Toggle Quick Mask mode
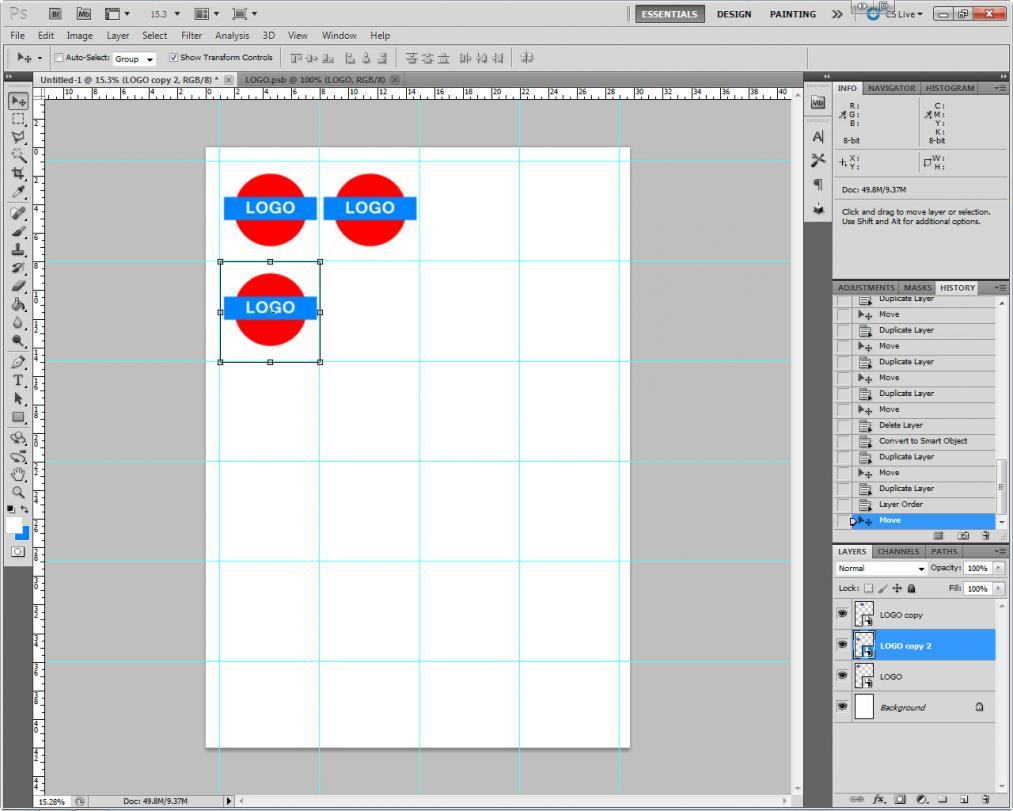The image size is (1013, 811). pyautogui.click(x=18, y=551)
